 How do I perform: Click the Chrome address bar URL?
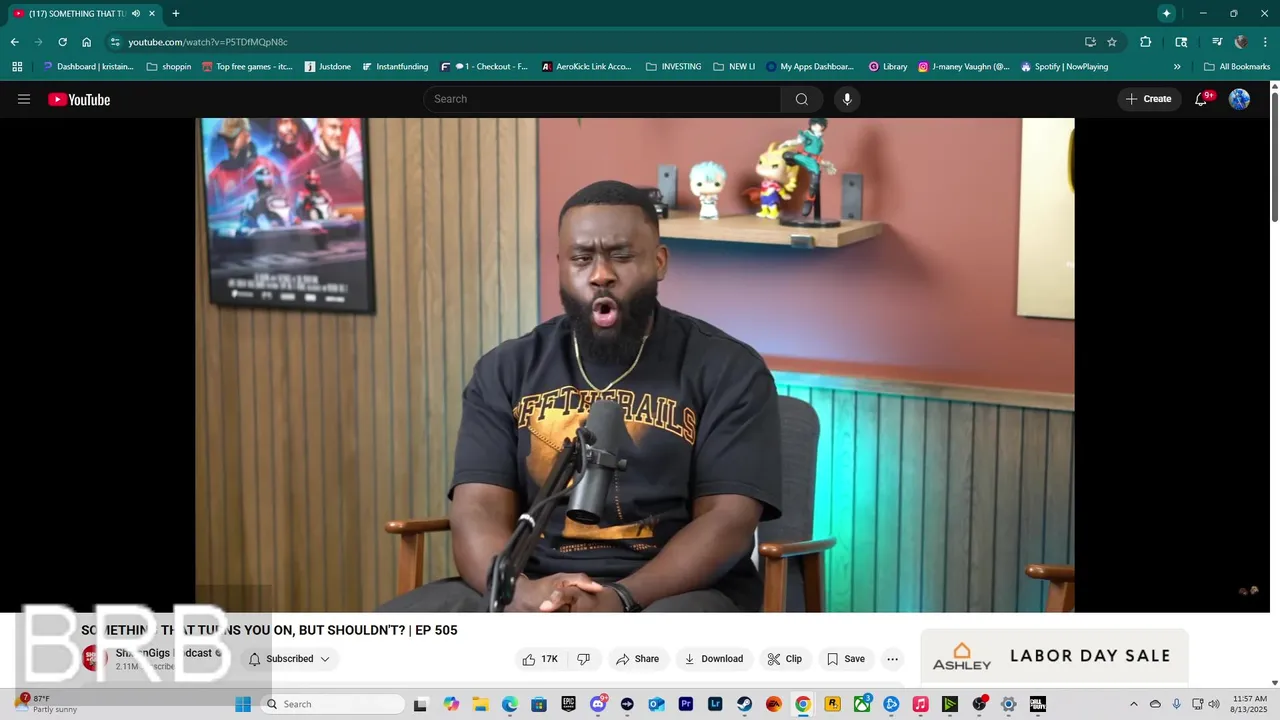208,42
